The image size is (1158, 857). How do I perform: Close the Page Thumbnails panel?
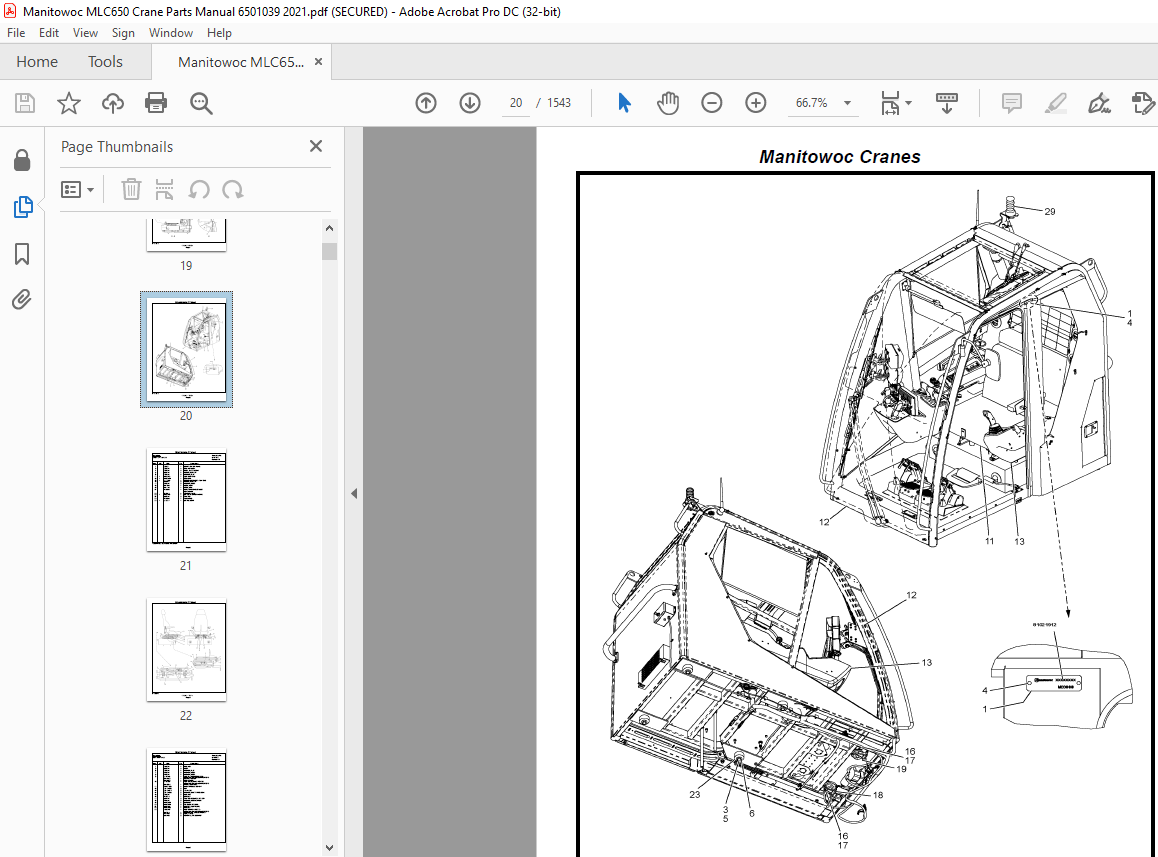[x=316, y=146]
